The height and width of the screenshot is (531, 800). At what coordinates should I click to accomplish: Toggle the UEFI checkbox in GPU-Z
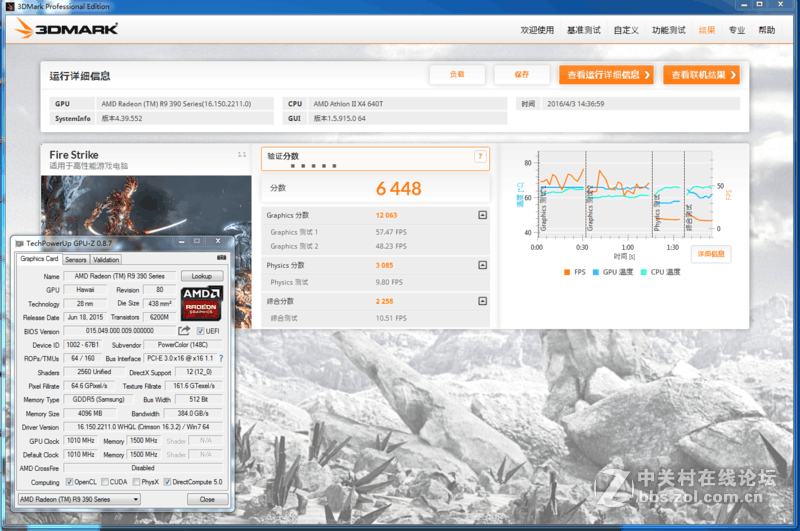pos(201,331)
